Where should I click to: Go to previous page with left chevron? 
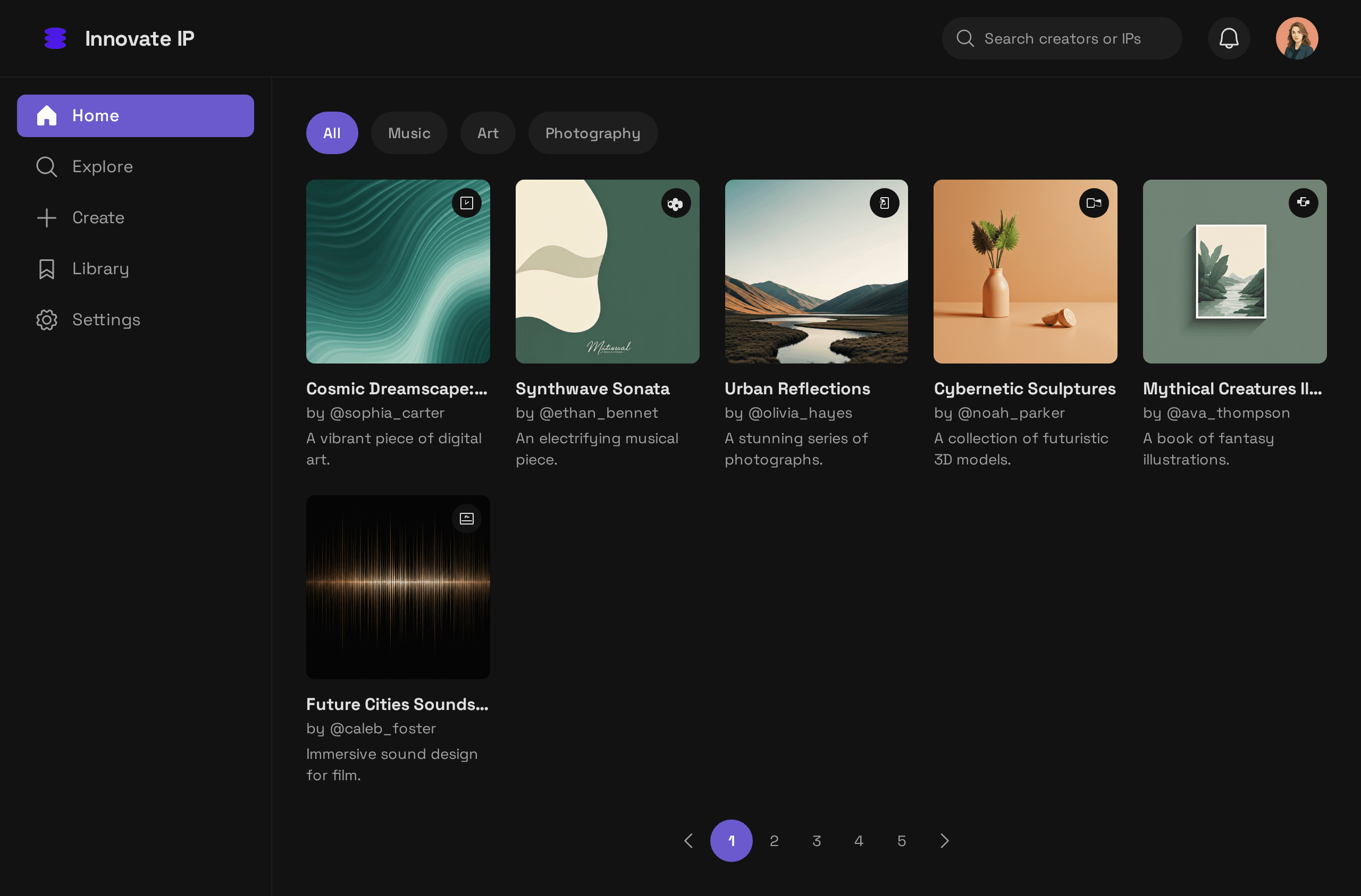pyautogui.click(x=688, y=841)
